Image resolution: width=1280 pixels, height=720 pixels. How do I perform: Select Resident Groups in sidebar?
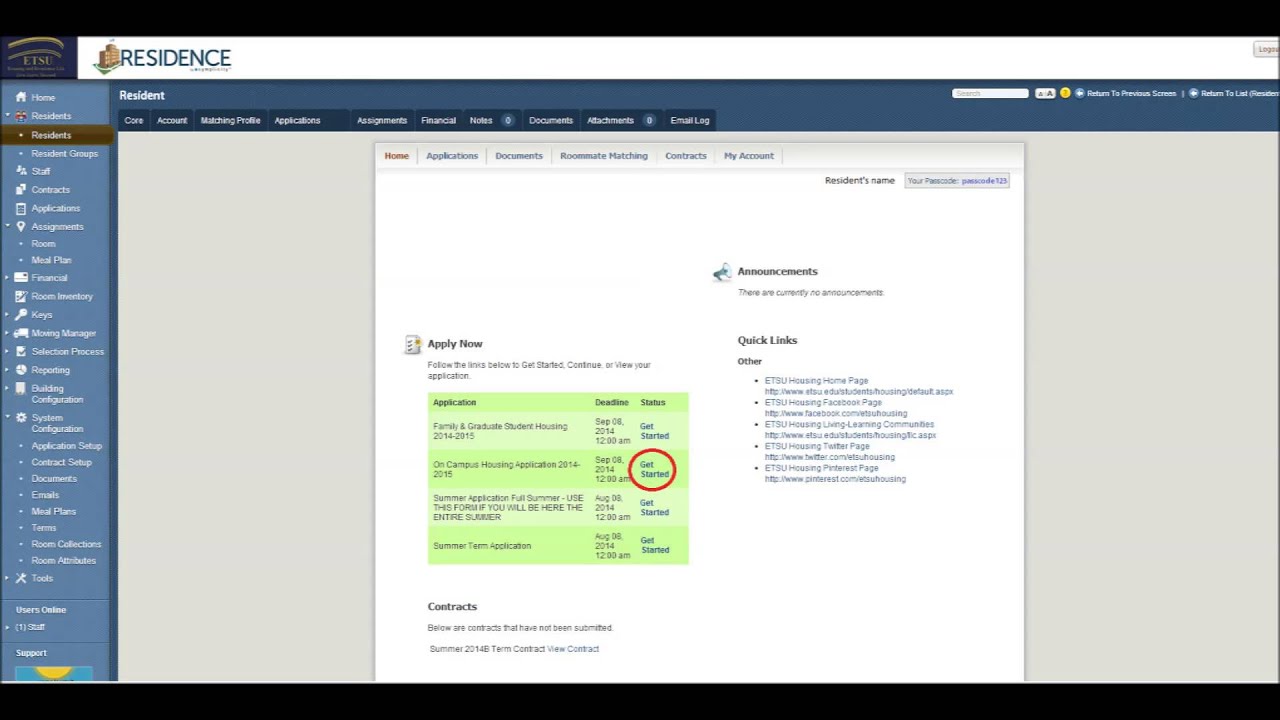click(64, 154)
